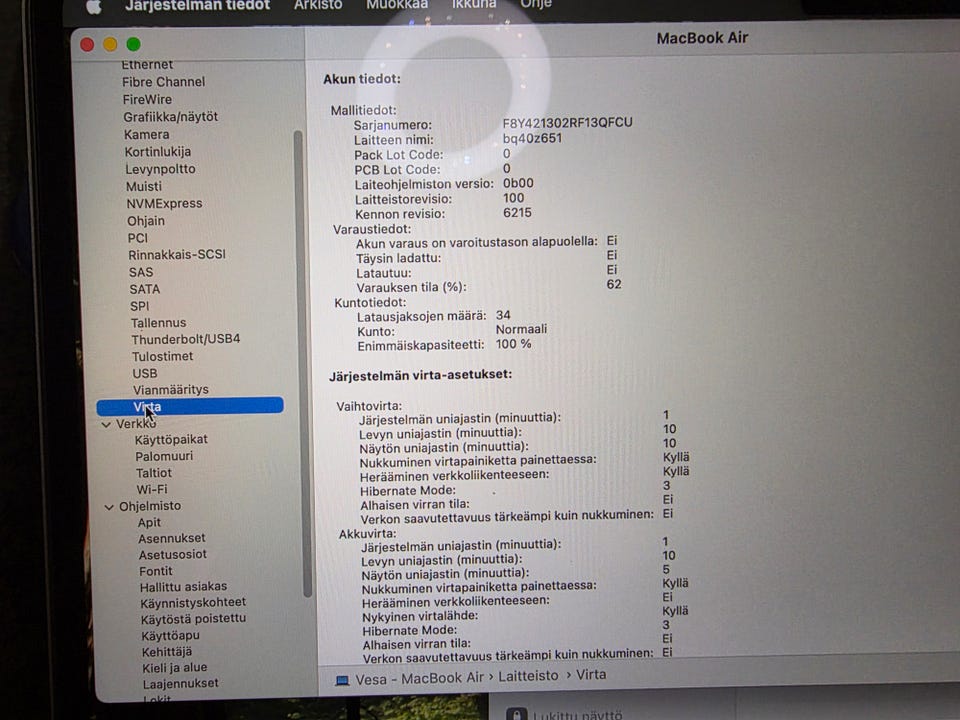Click the Varauksen tila value 62
The image size is (960, 720).
pos(613,285)
